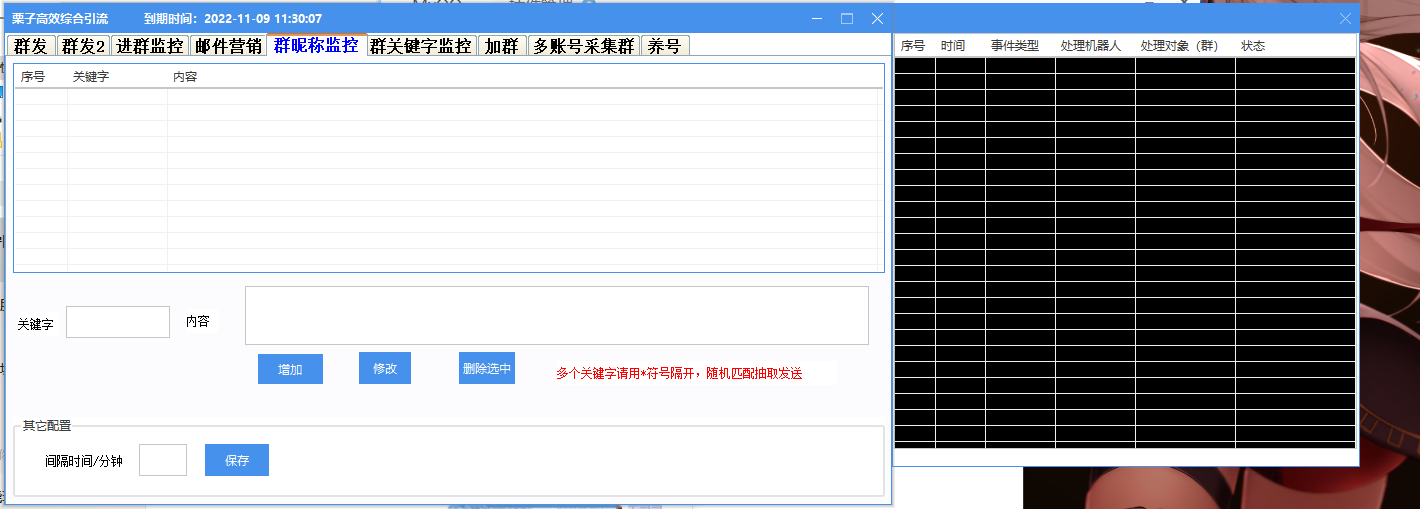This screenshot has height=509, width=1420.
Task: Close the right-side event log window
Action: pyautogui.click(x=1345, y=19)
